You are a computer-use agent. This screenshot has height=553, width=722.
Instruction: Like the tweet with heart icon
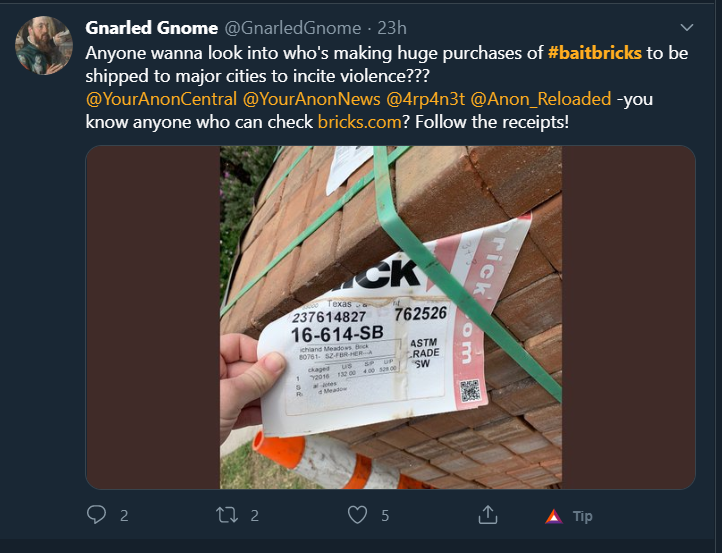point(357,515)
